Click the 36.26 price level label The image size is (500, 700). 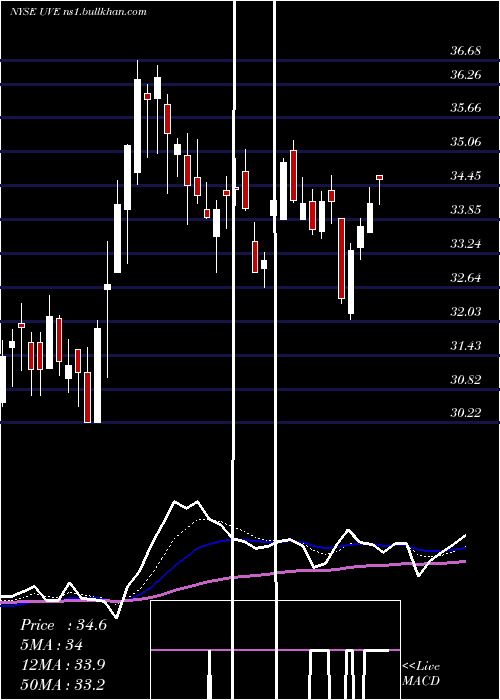coord(466,75)
